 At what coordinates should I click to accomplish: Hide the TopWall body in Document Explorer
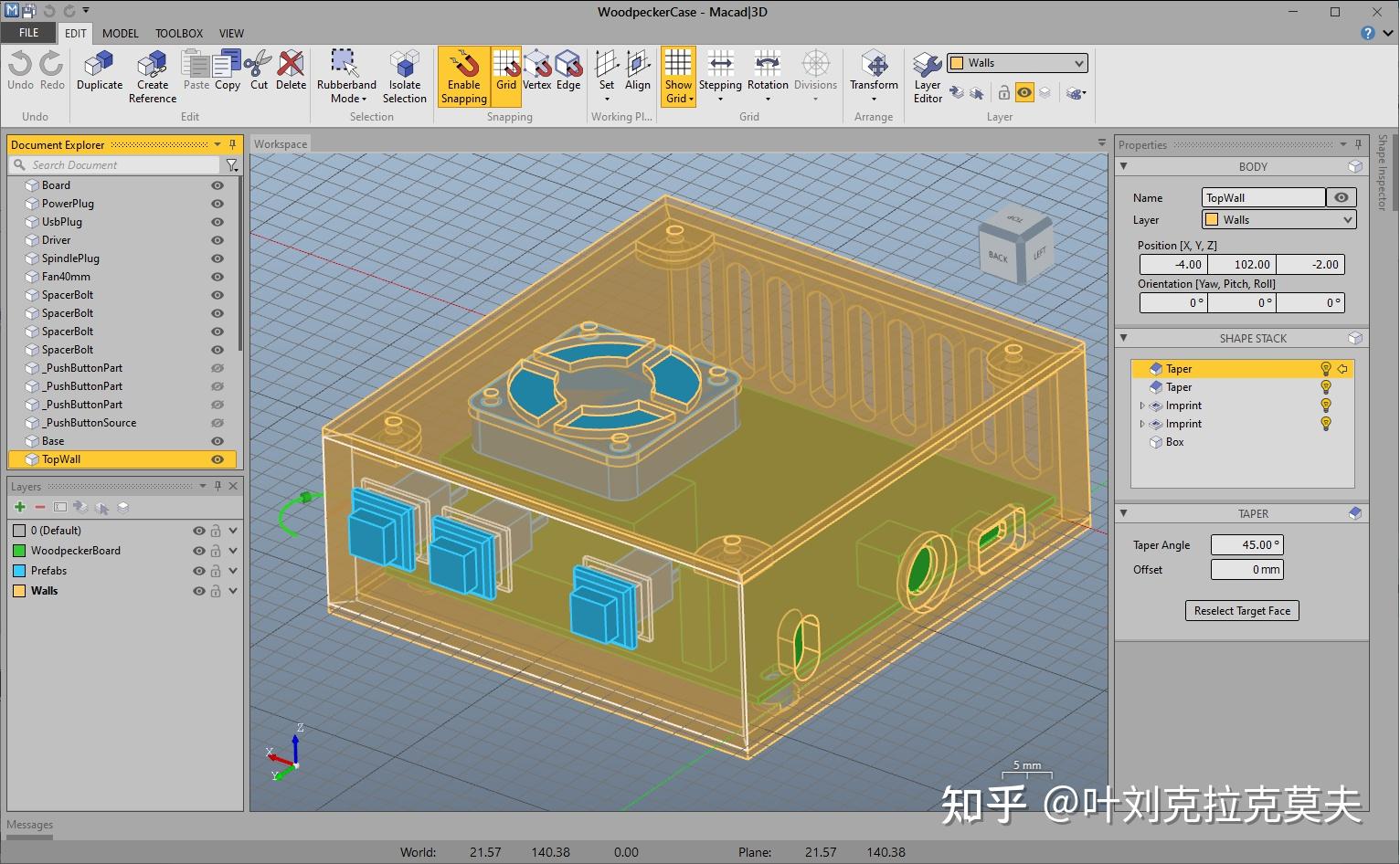[x=217, y=459]
